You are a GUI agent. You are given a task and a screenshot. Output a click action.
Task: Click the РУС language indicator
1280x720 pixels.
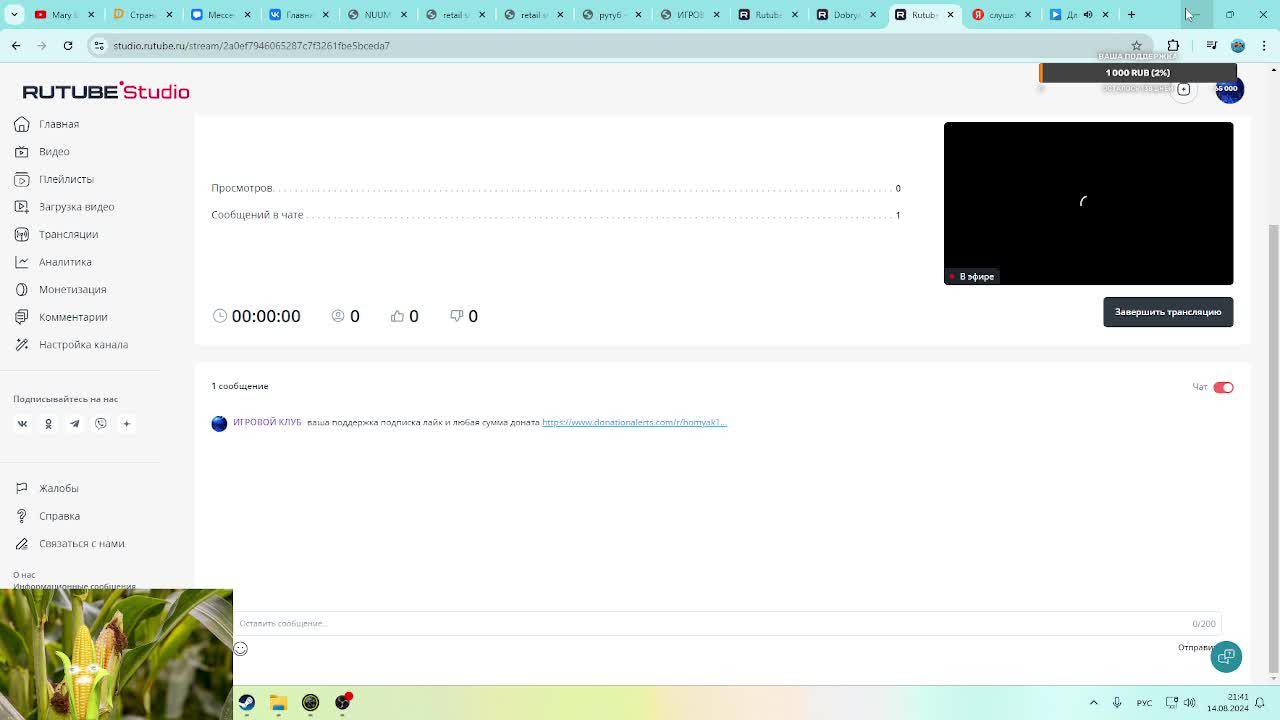click(x=1144, y=703)
